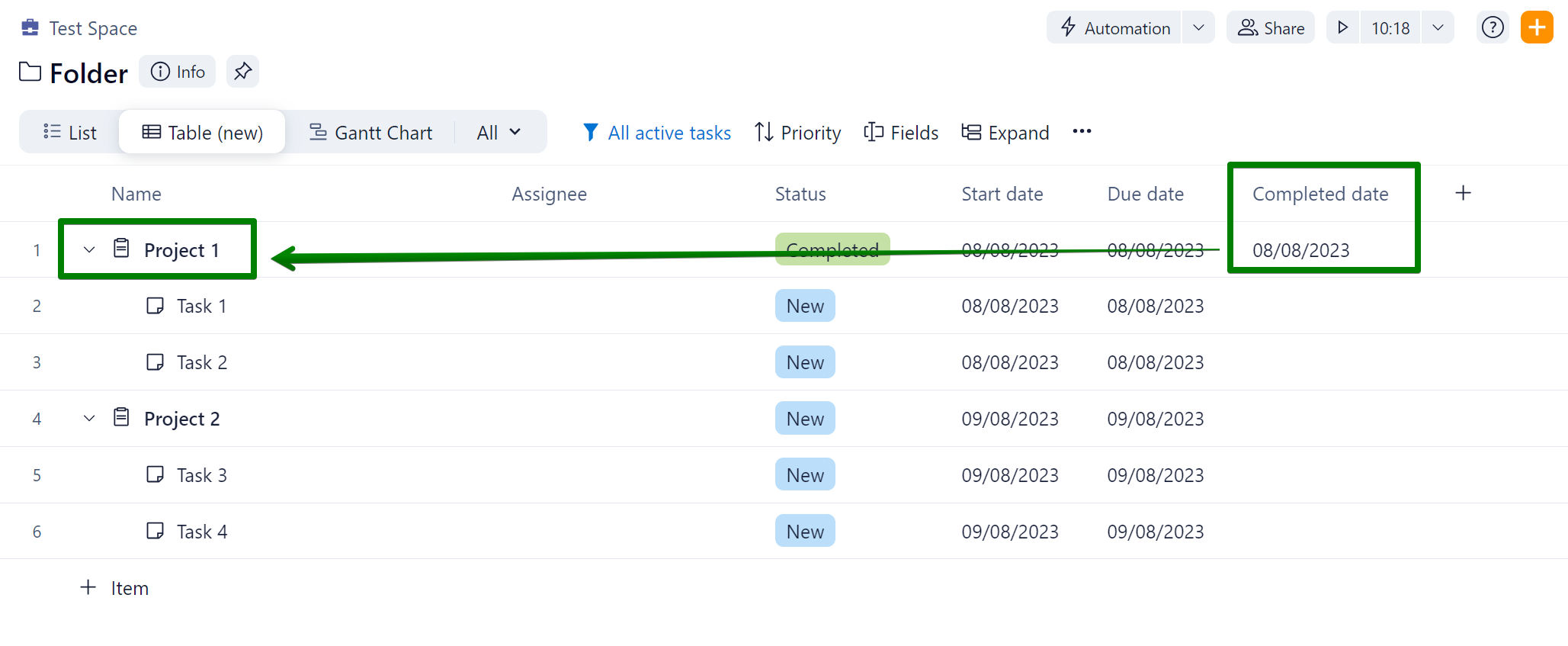Open the folder Info button
1568x646 pixels.
click(x=178, y=72)
